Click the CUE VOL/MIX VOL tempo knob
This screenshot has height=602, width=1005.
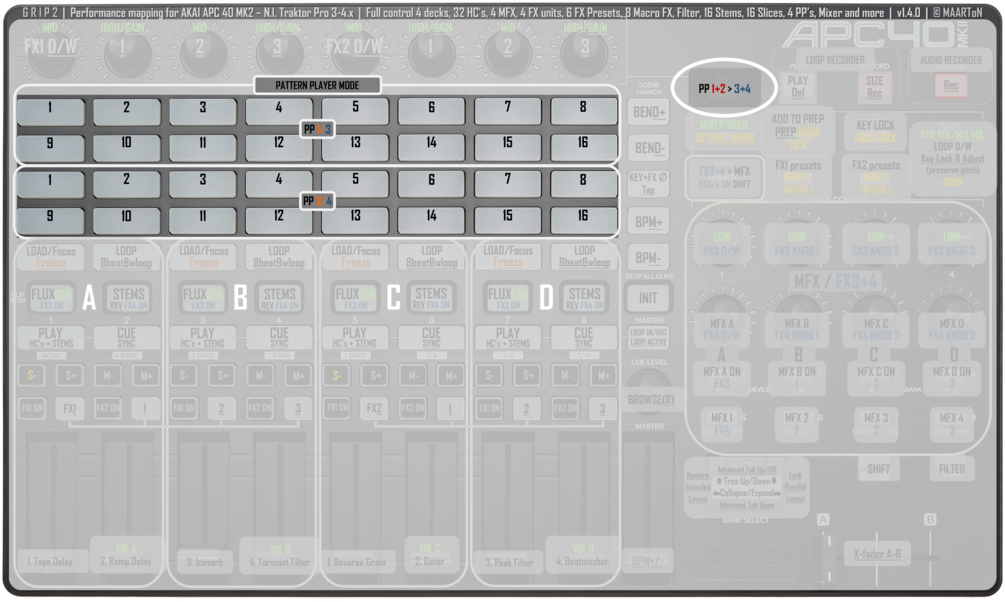(952, 158)
